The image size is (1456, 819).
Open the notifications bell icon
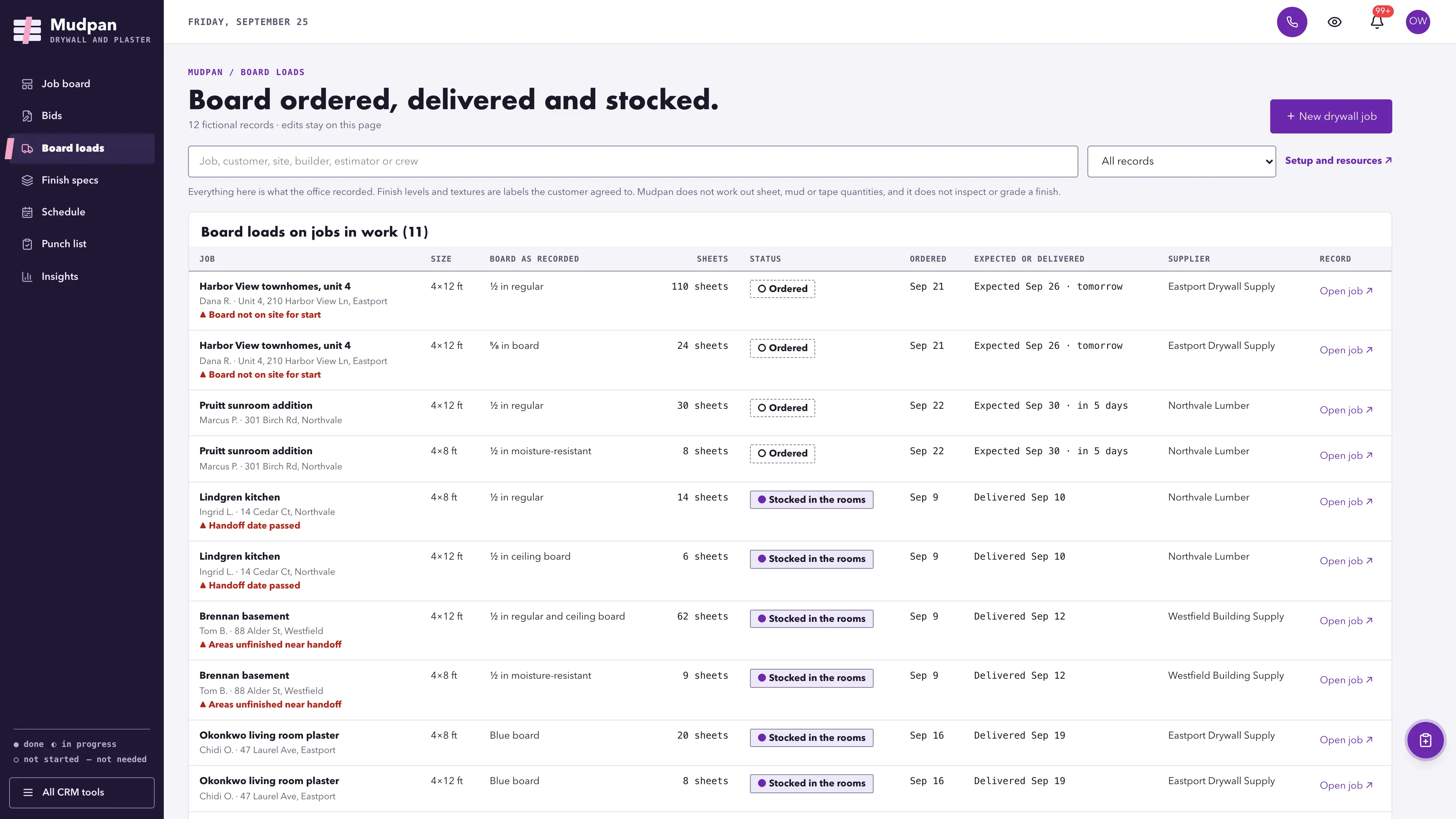pos(1377,22)
